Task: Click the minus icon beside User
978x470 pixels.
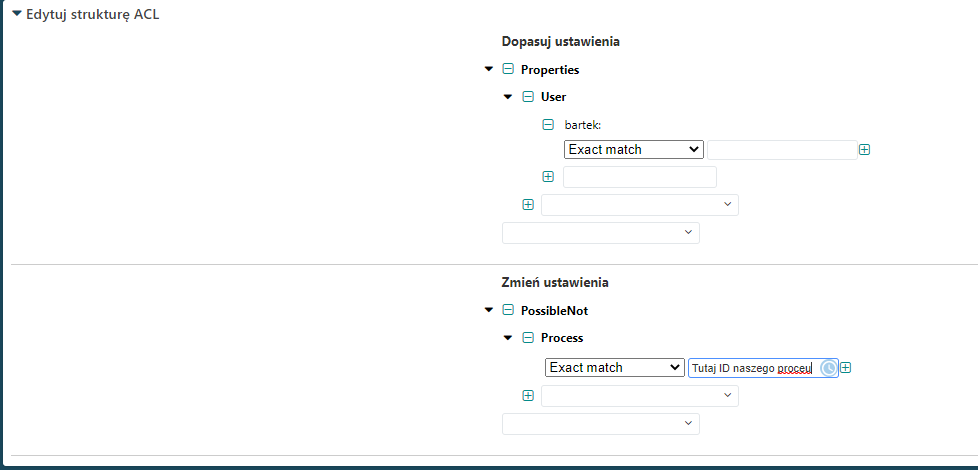Action: pyautogui.click(x=528, y=97)
